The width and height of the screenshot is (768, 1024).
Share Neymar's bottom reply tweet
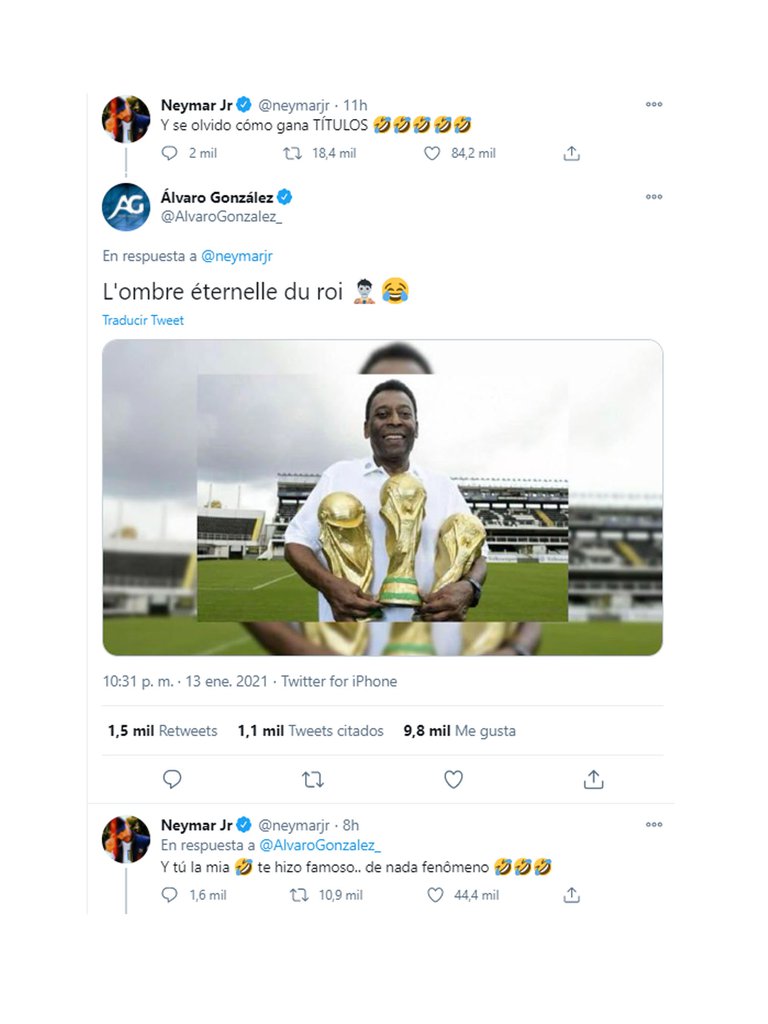(x=571, y=895)
